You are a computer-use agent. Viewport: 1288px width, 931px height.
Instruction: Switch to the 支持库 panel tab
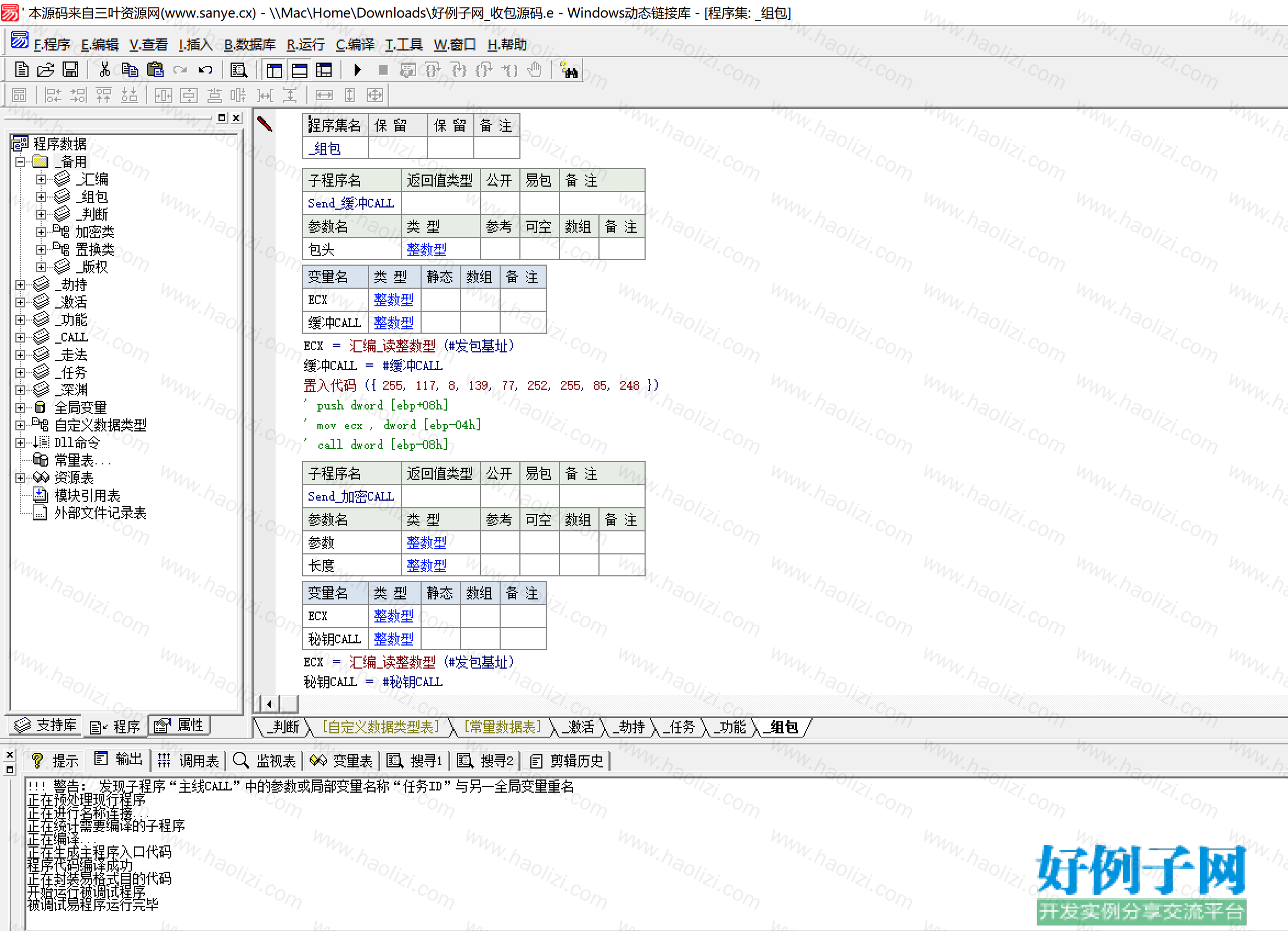point(46,726)
